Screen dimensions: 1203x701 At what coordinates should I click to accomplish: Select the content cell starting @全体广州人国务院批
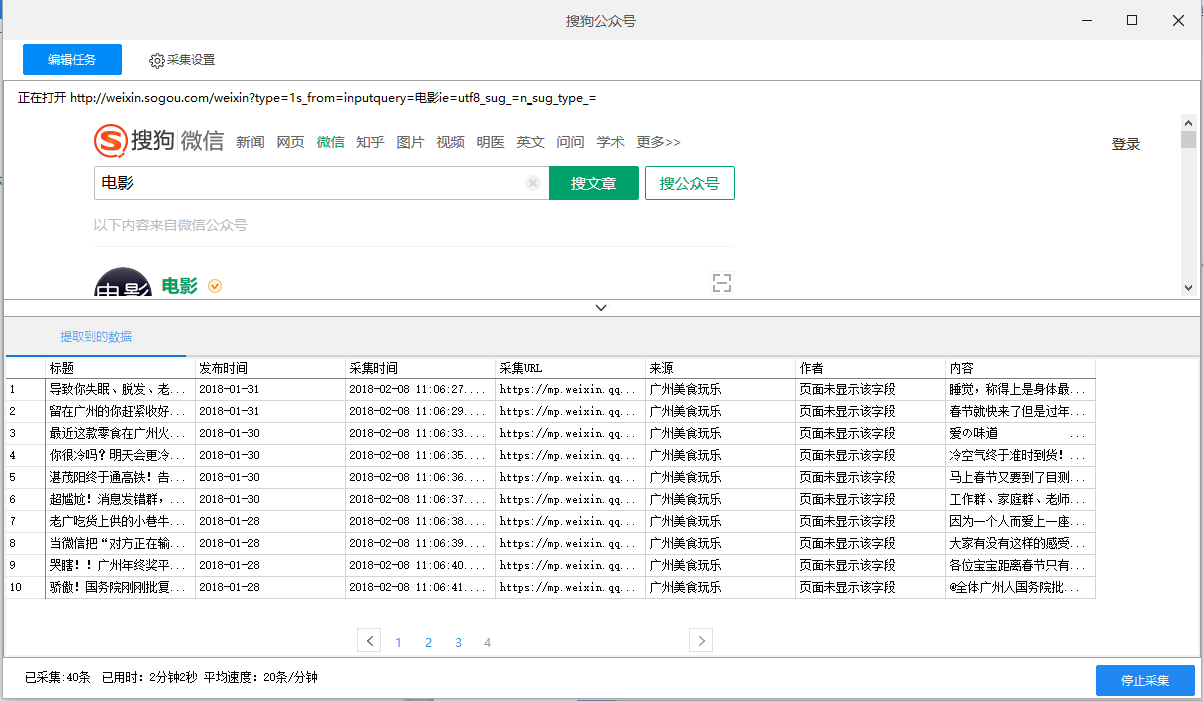(1020, 587)
